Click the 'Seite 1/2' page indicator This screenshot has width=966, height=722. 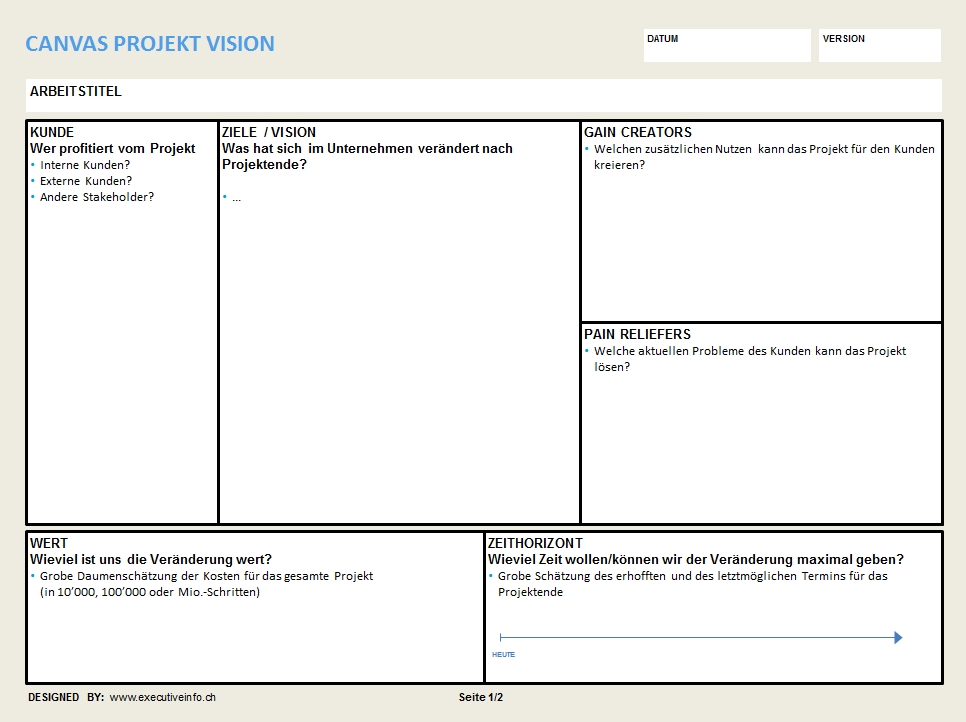pyautogui.click(x=481, y=697)
